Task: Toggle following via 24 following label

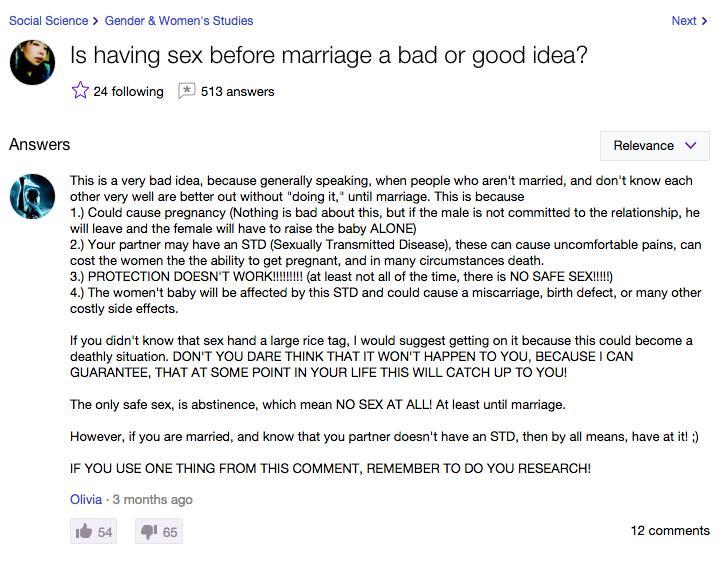Action: pyautogui.click(x=128, y=91)
